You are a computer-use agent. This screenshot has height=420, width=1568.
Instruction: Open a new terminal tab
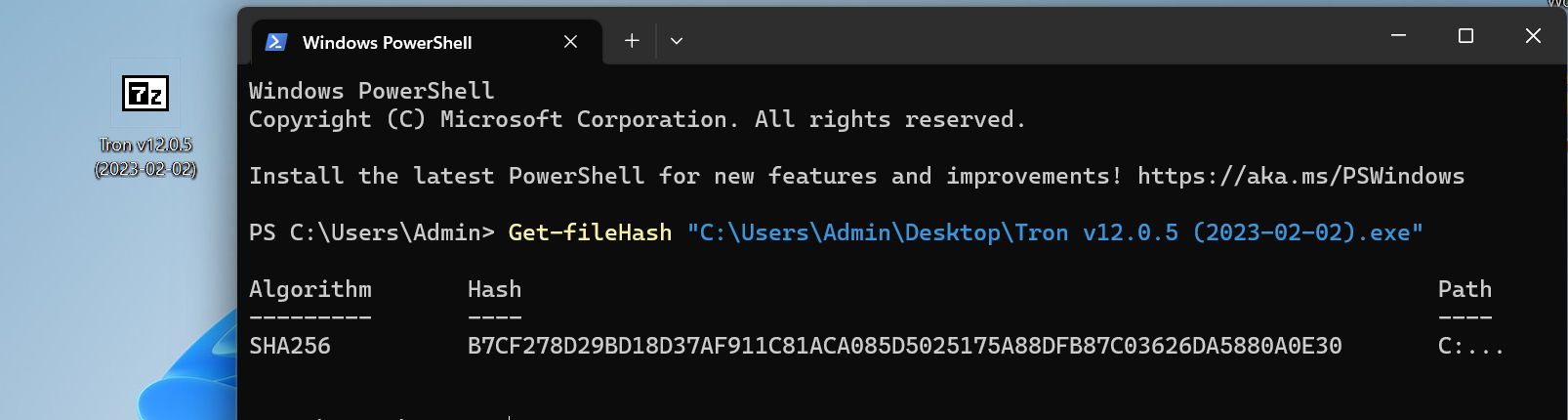[632, 41]
